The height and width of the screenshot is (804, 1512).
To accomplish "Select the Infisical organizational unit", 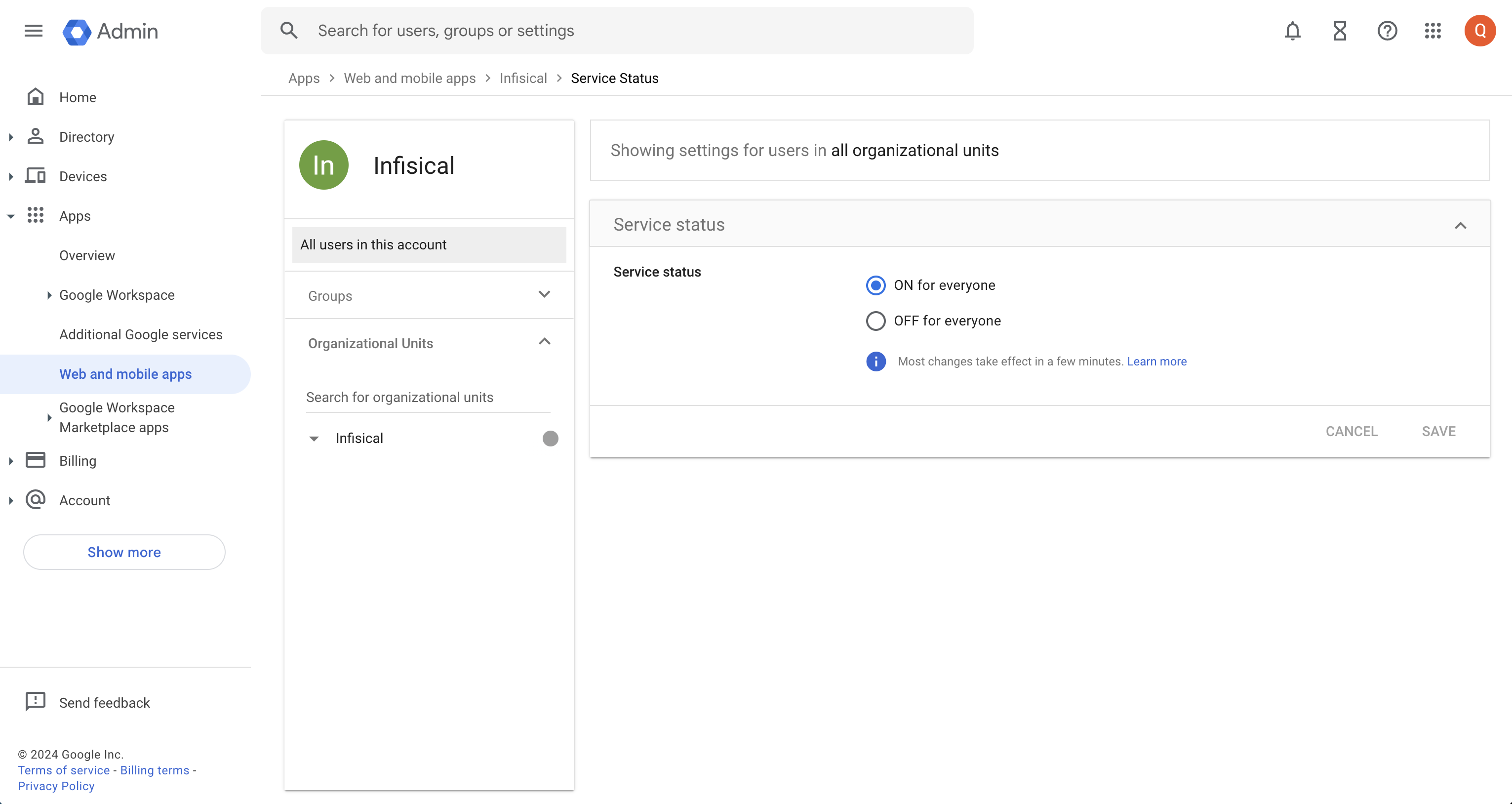I will [359, 439].
